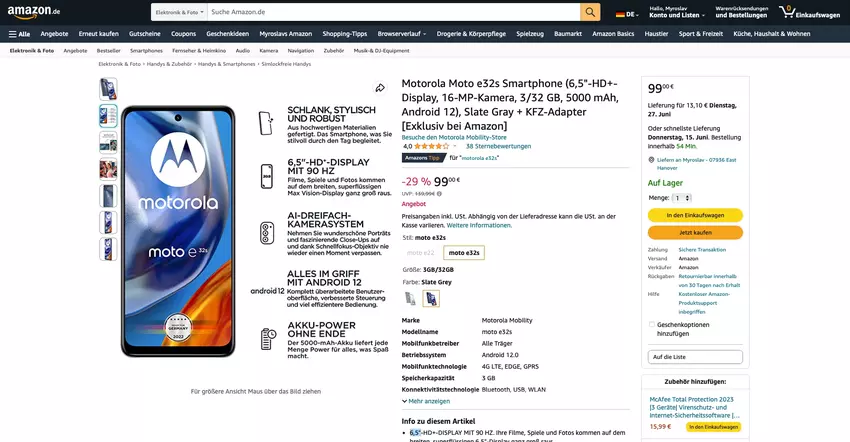850x442 pixels.
Task: Select the 'moto e32s' style option
Action: tap(464, 253)
